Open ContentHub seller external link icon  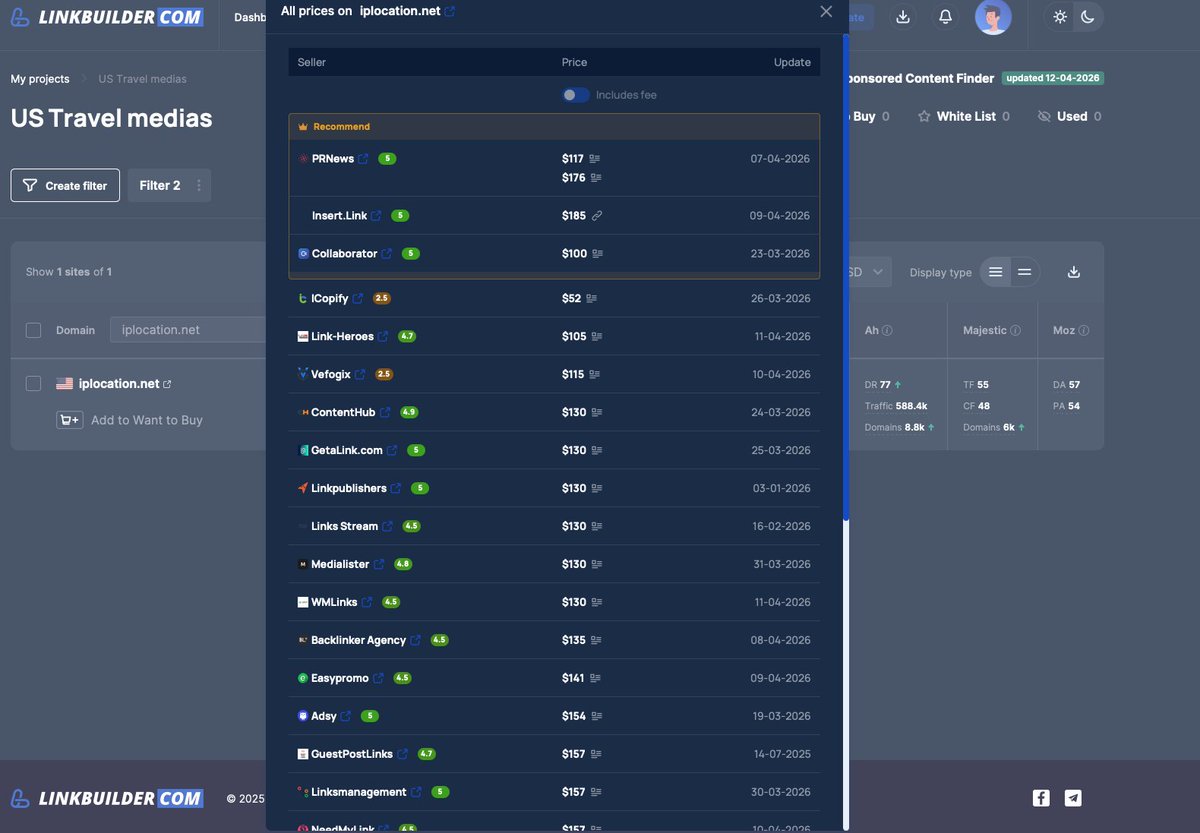(384, 413)
